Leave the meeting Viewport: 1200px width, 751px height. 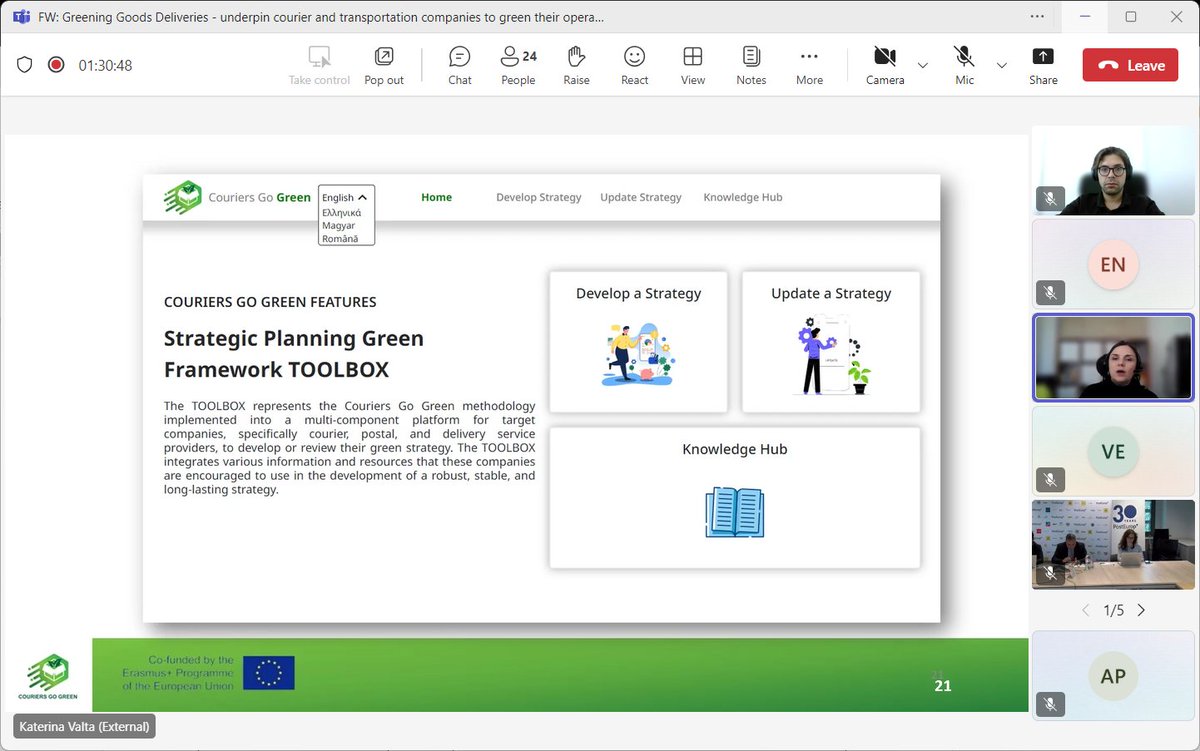[x=1130, y=65]
